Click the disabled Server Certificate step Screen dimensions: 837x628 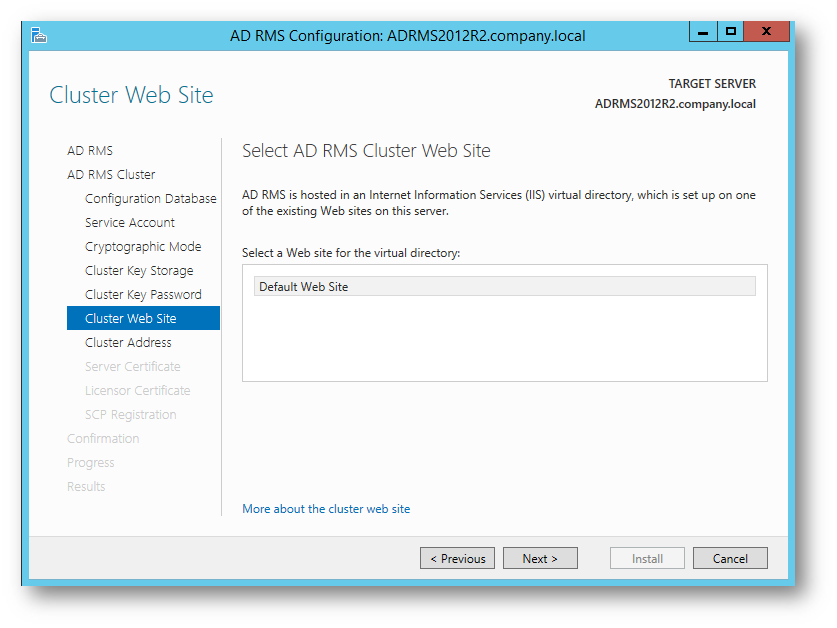[132, 366]
